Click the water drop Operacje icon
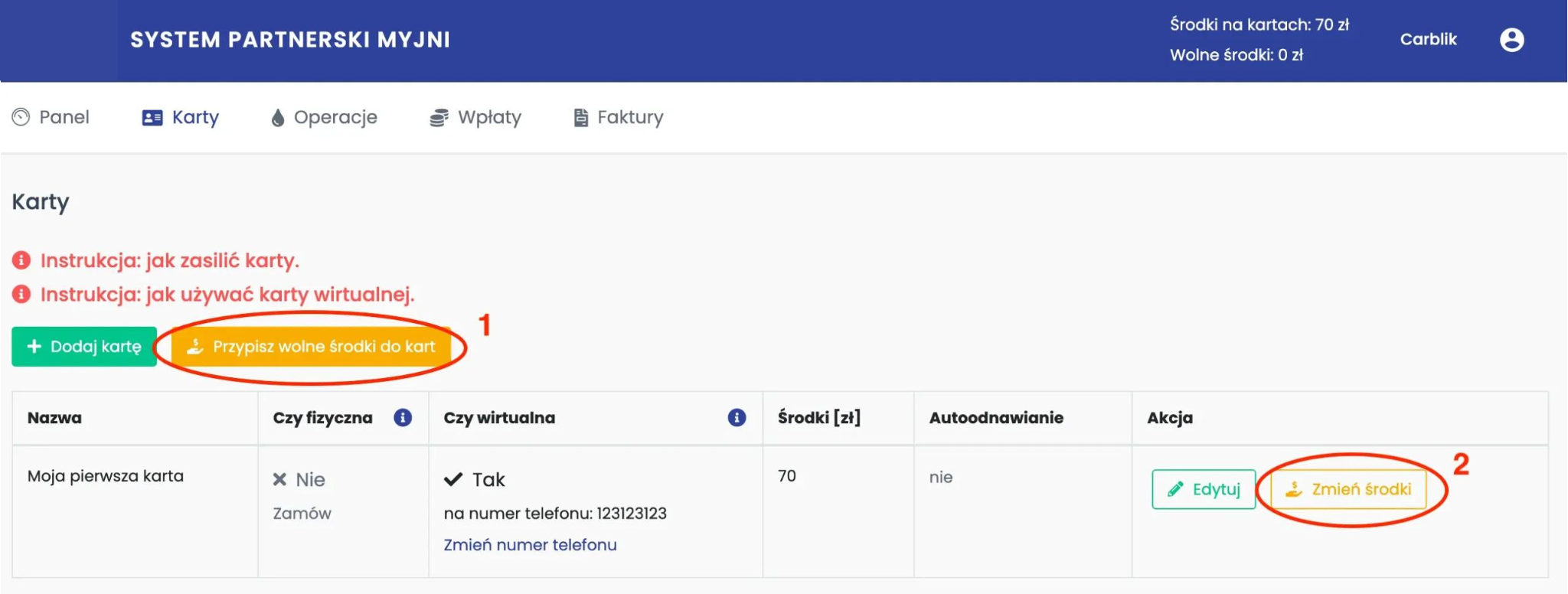The height and width of the screenshot is (594, 1568). [x=278, y=118]
